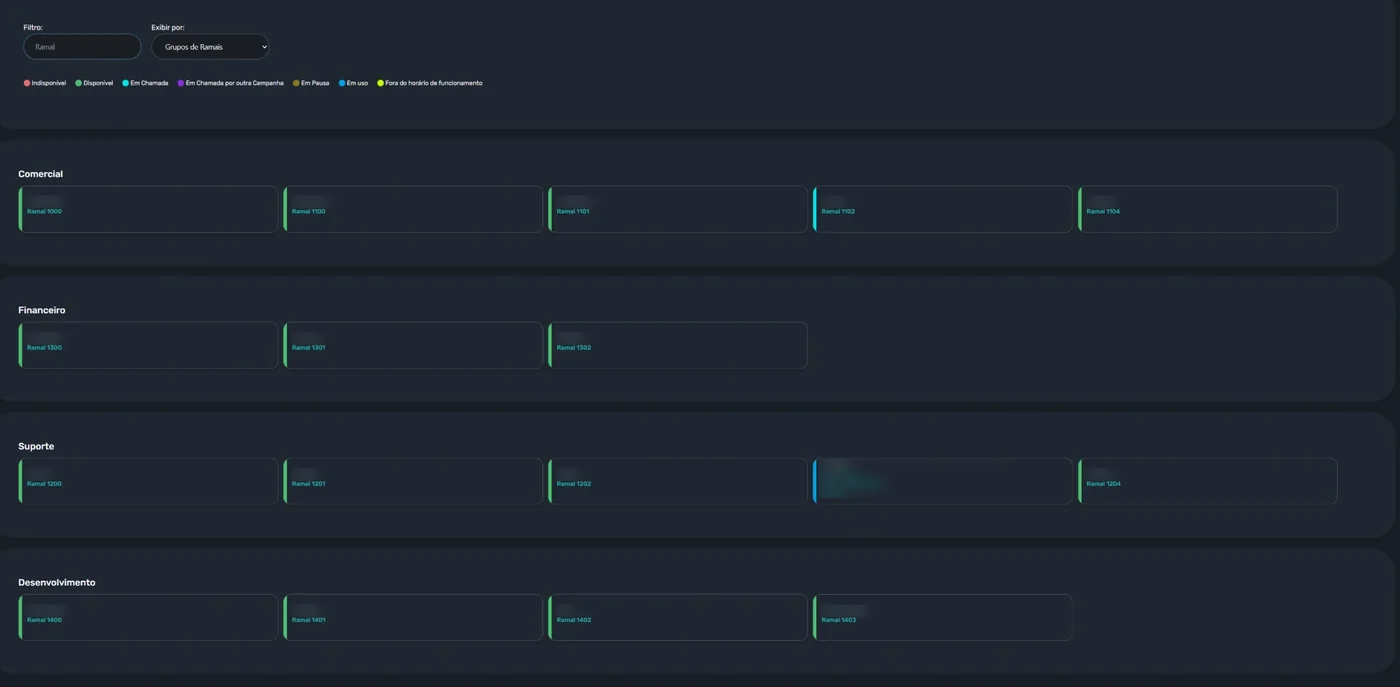Open the Ramal 1302 extension card
Image resolution: width=1400 pixels, height=687 pixels.
(x=678, y=345)
